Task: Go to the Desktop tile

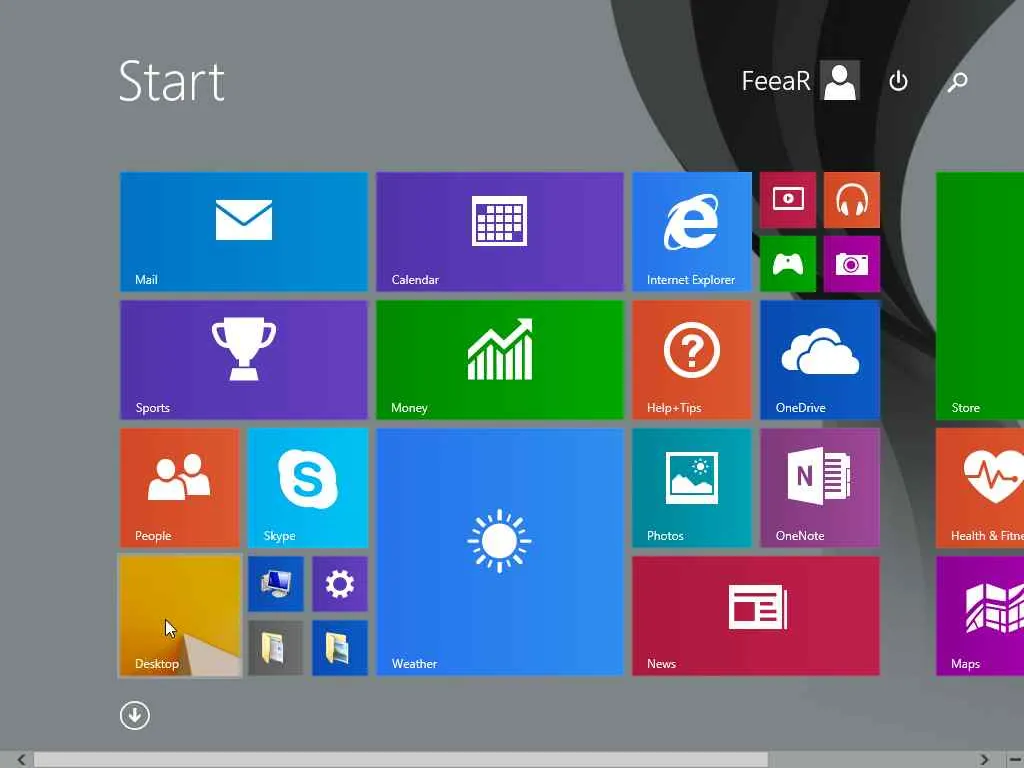Action: tap(180, 616)
